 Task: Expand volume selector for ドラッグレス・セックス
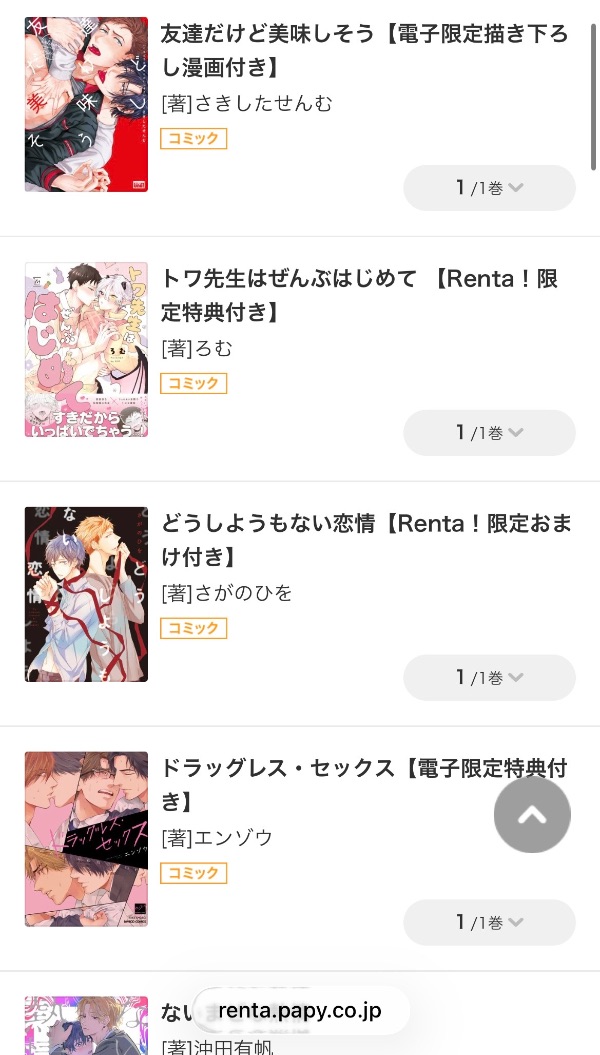(x=489, y=923)
